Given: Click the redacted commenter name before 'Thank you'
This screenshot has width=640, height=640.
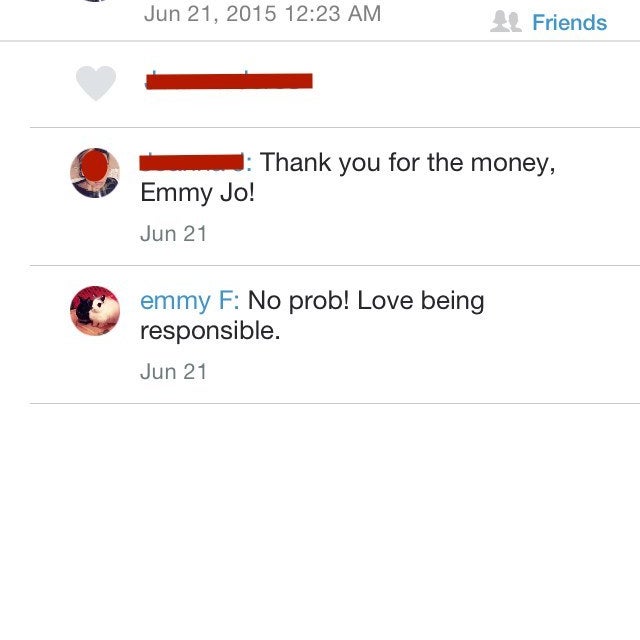Looking at the screenshot, I should pyautogui.click(x=192, y=162).
